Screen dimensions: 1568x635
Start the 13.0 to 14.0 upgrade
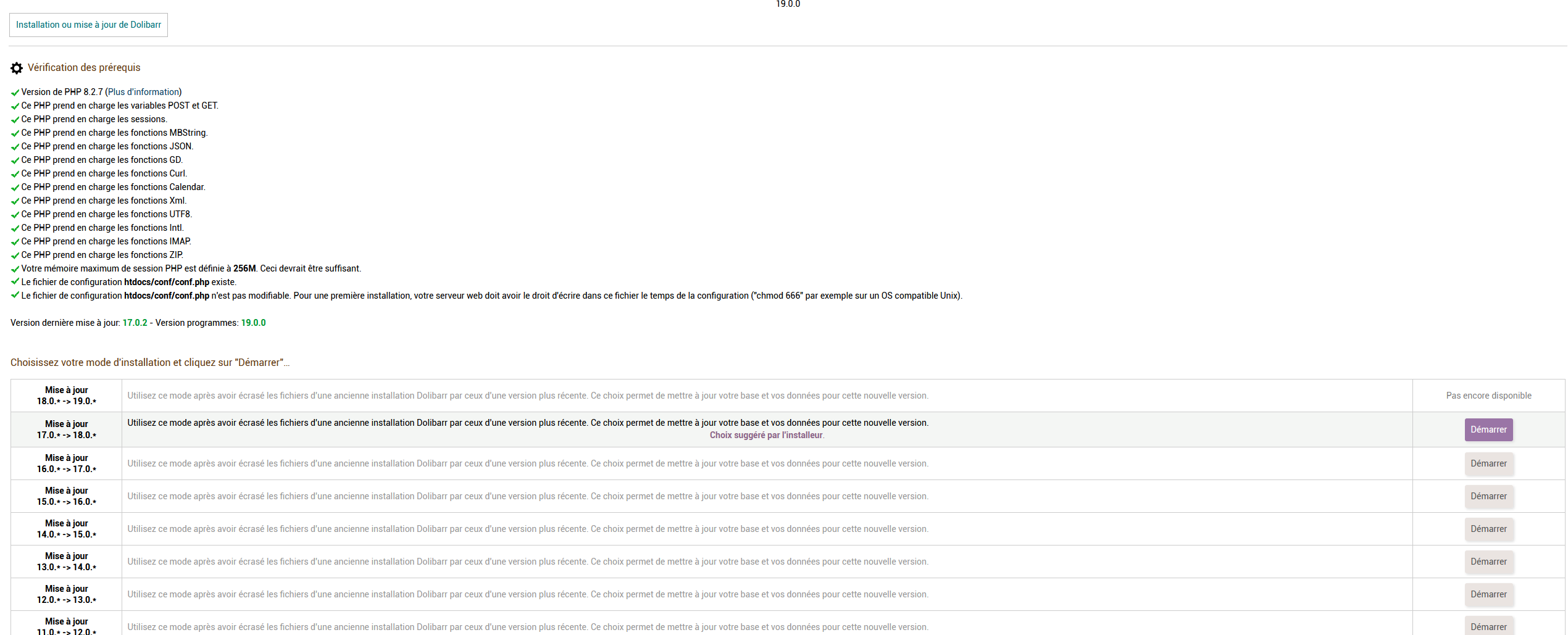click(1488, 562)
